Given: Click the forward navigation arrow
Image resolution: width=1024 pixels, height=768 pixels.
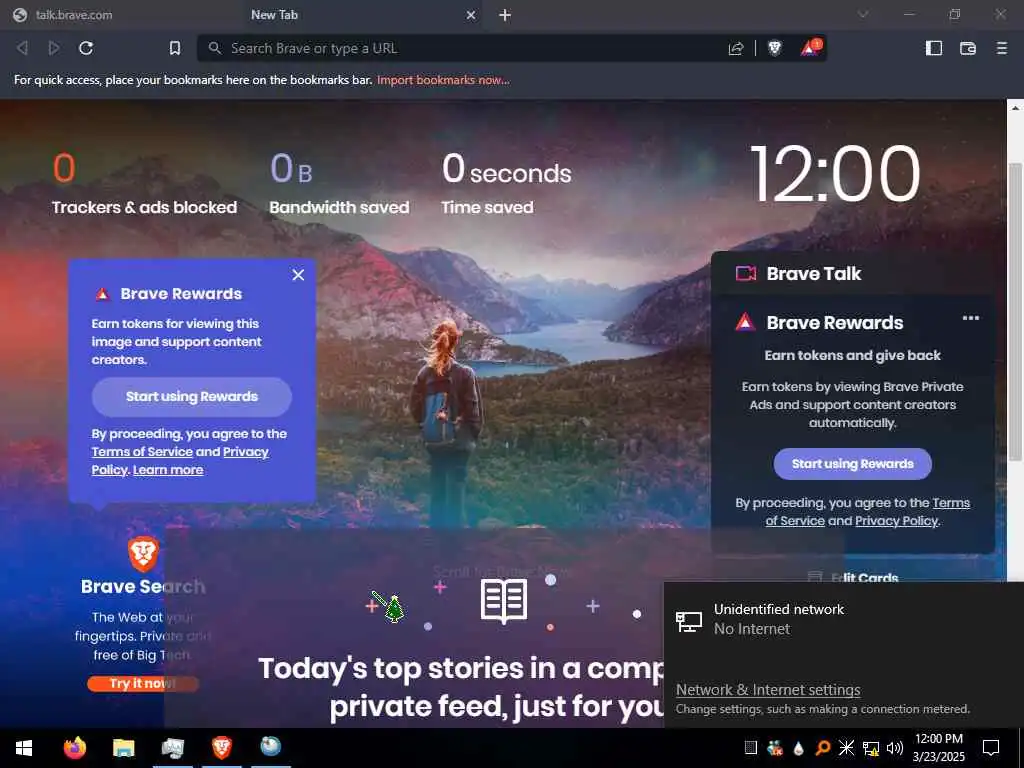Looking at the screenshot, I should (54, 48).
